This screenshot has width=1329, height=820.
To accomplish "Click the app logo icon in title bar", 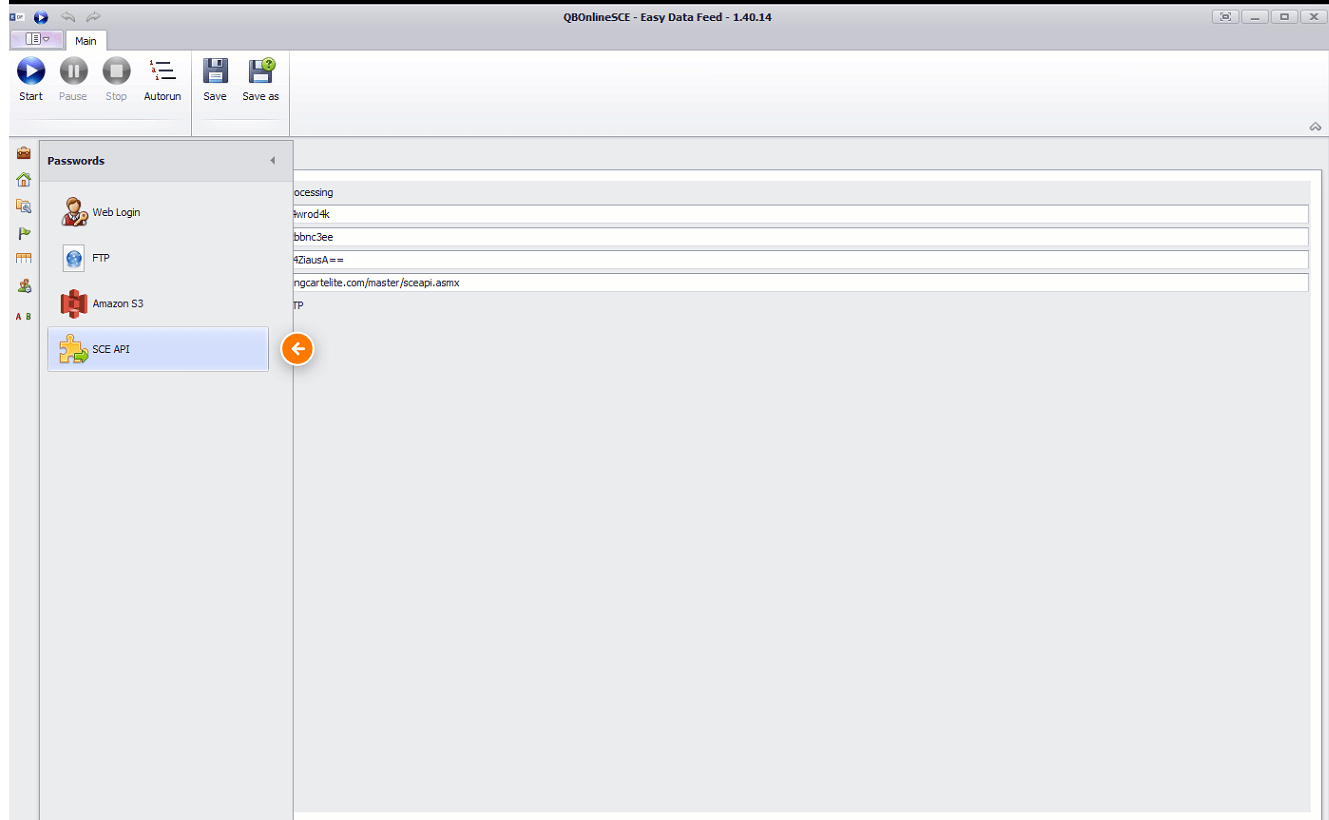I will click(16, 17).
